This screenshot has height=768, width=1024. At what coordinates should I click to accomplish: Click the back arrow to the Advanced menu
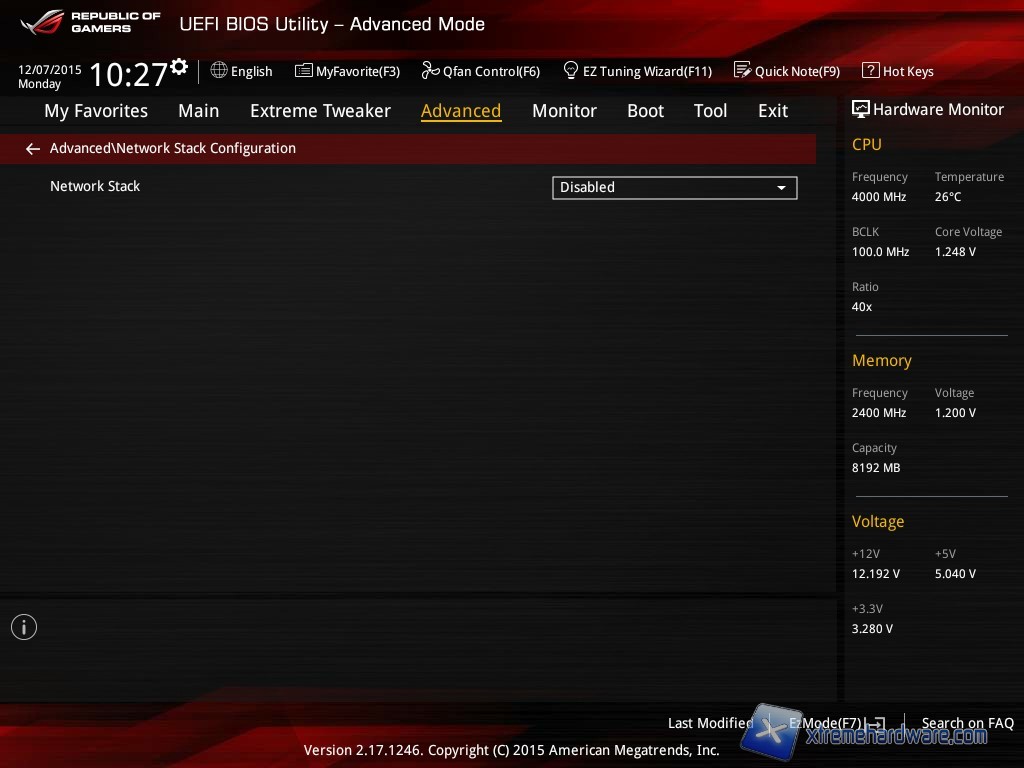tap(33, 149)
